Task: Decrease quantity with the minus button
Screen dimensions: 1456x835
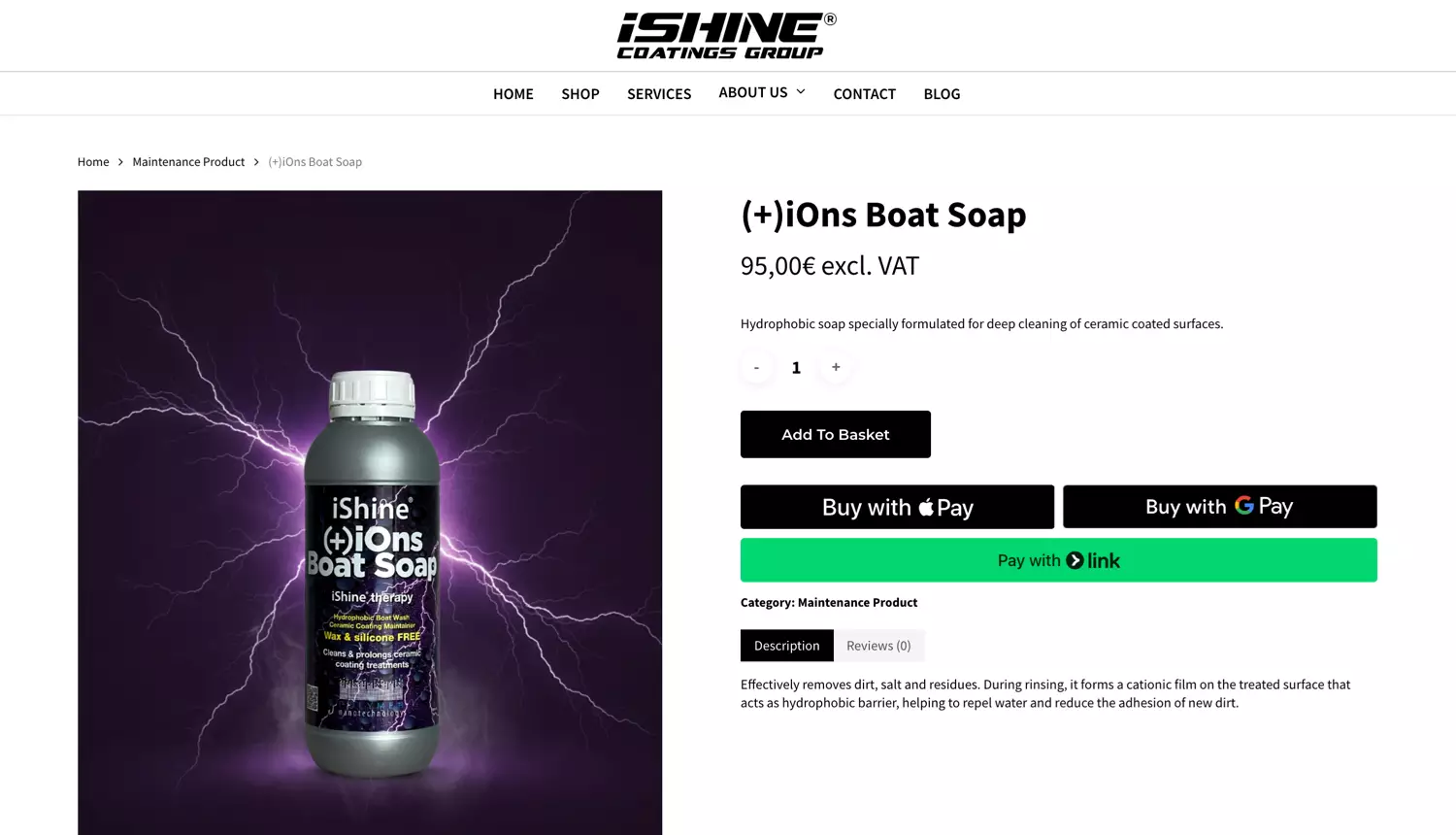Action: tap(756, 367)
